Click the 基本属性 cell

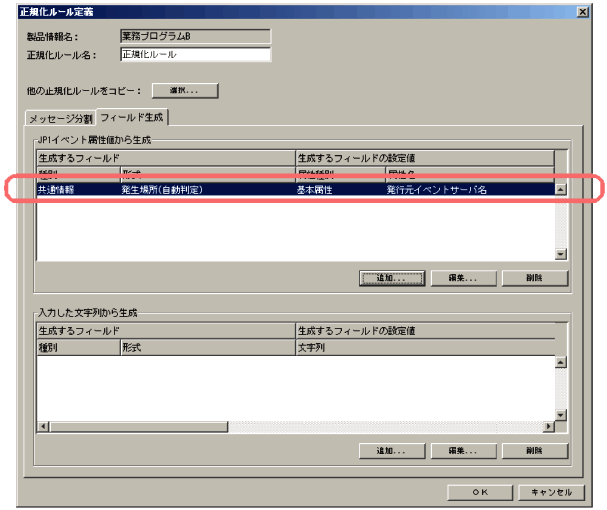point(341,190)
